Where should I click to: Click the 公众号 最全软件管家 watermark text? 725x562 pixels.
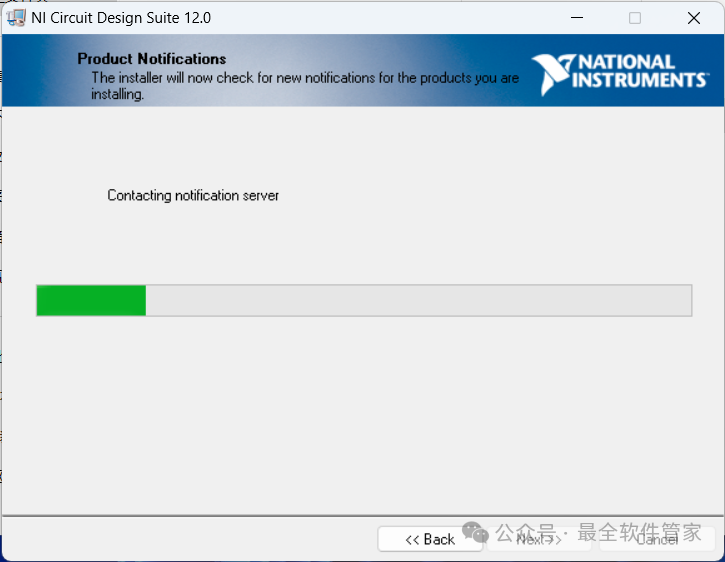pos(600,533)
